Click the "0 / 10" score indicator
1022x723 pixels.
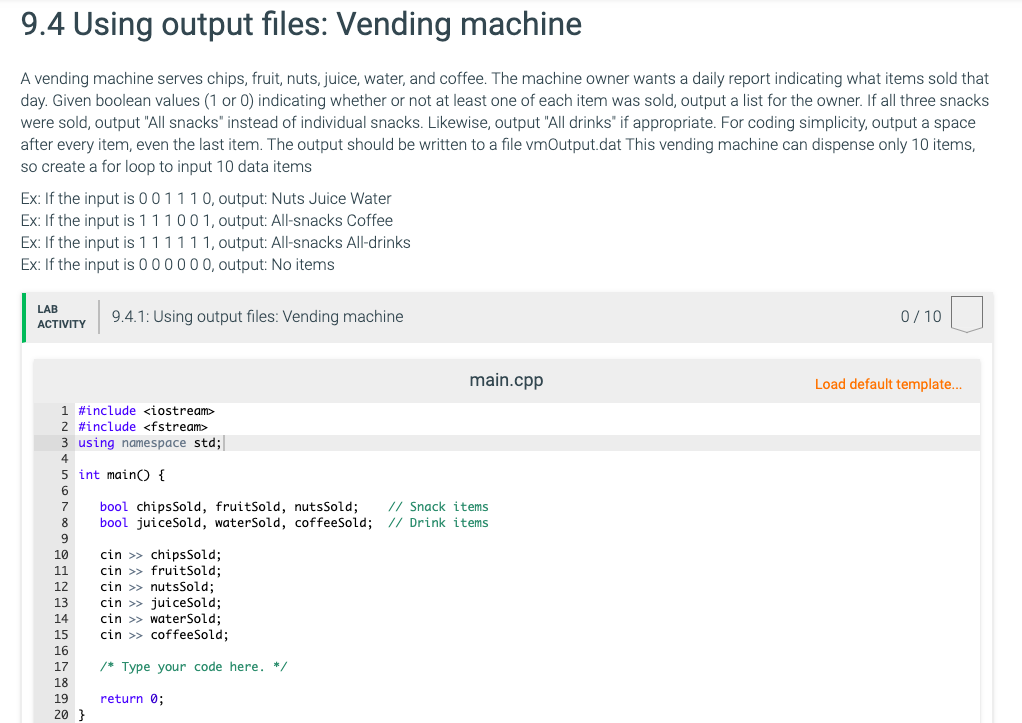(921, 316)
